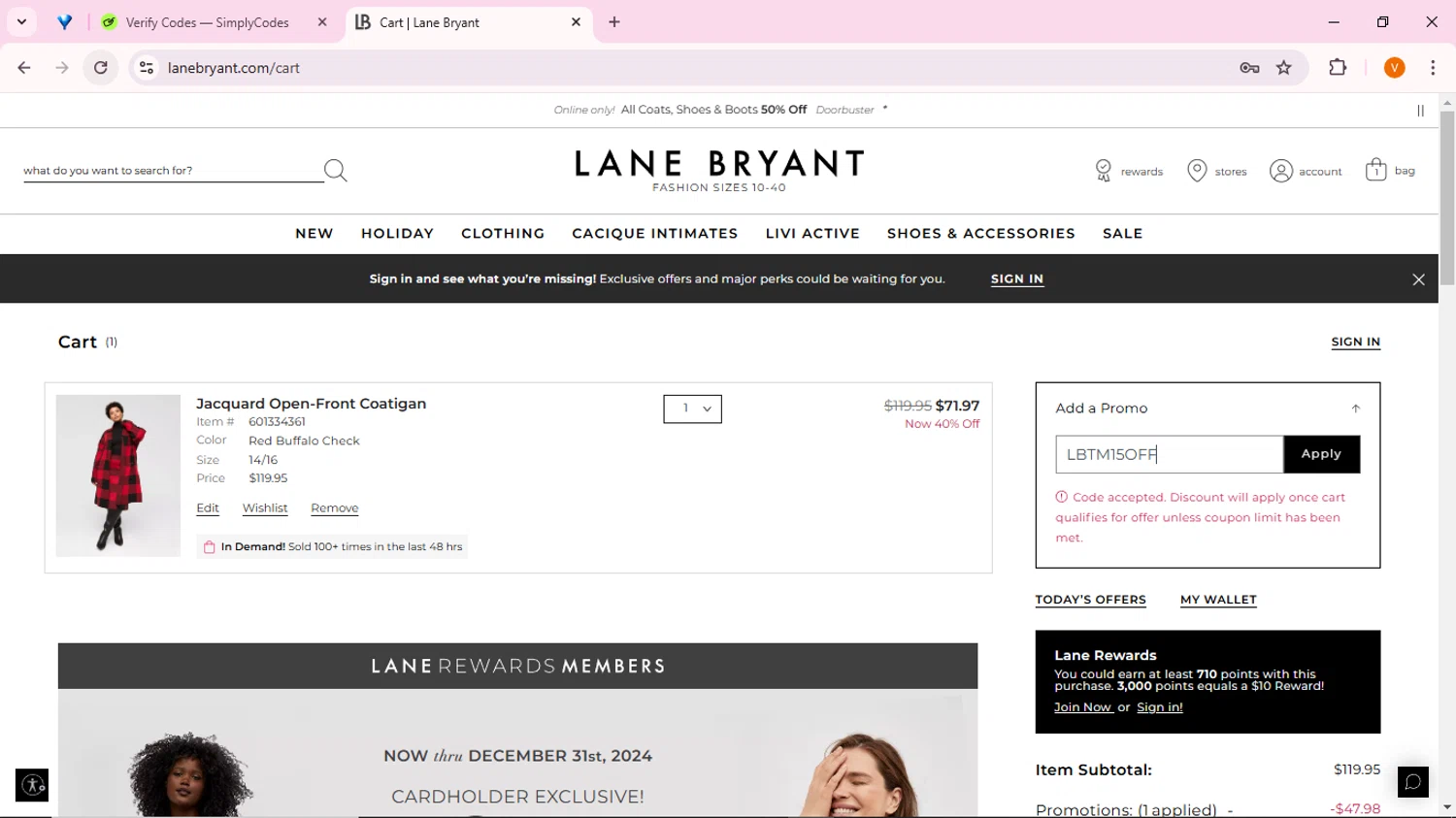Switch to Verify Codes SimplyCodes tab

point(208,22)
